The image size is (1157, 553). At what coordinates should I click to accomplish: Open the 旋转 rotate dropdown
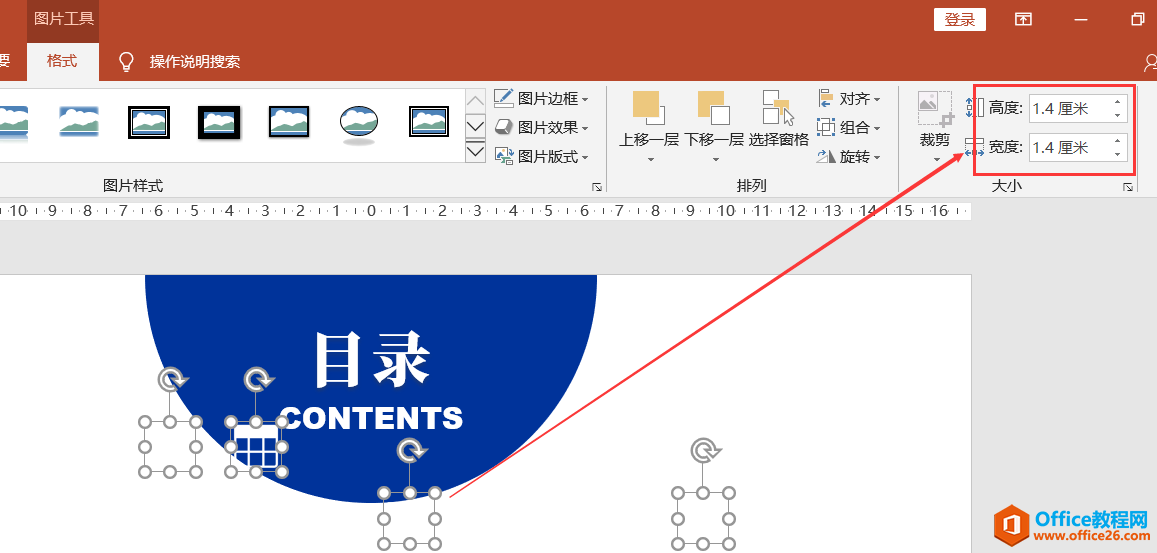pos(849,157)
